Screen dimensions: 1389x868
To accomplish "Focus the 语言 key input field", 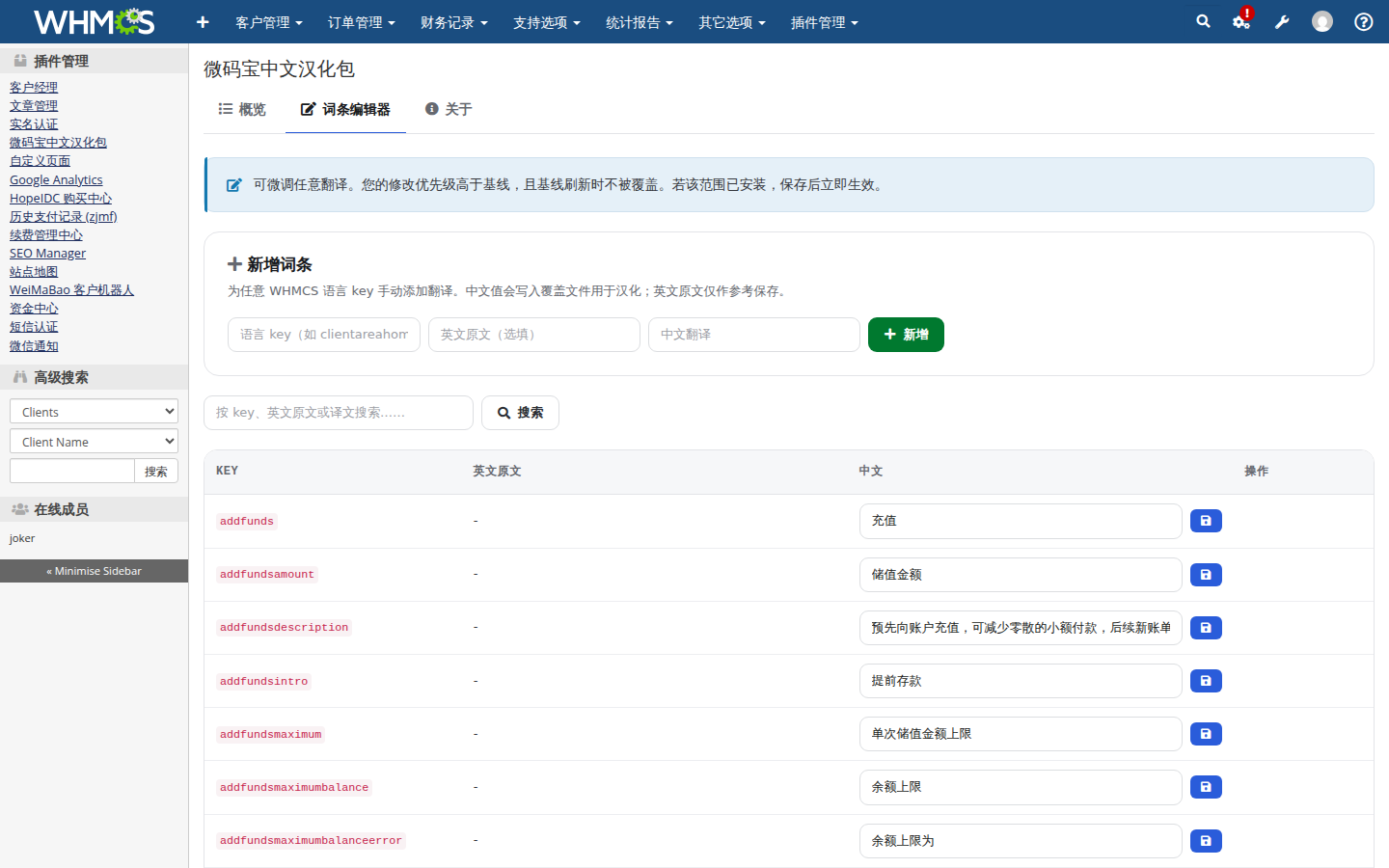I will coord(324,335).
